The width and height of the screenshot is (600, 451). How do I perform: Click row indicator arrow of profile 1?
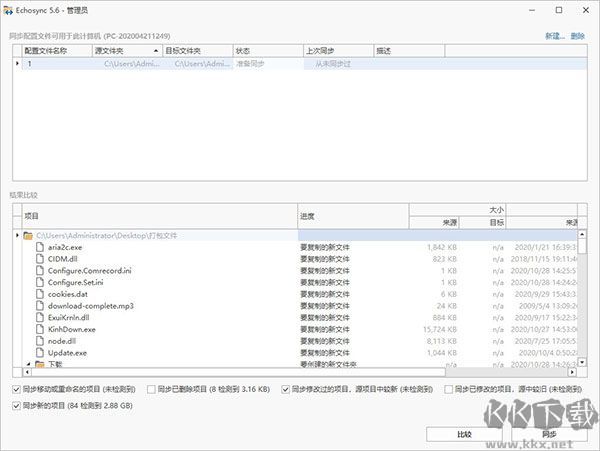tap(17, 63)
